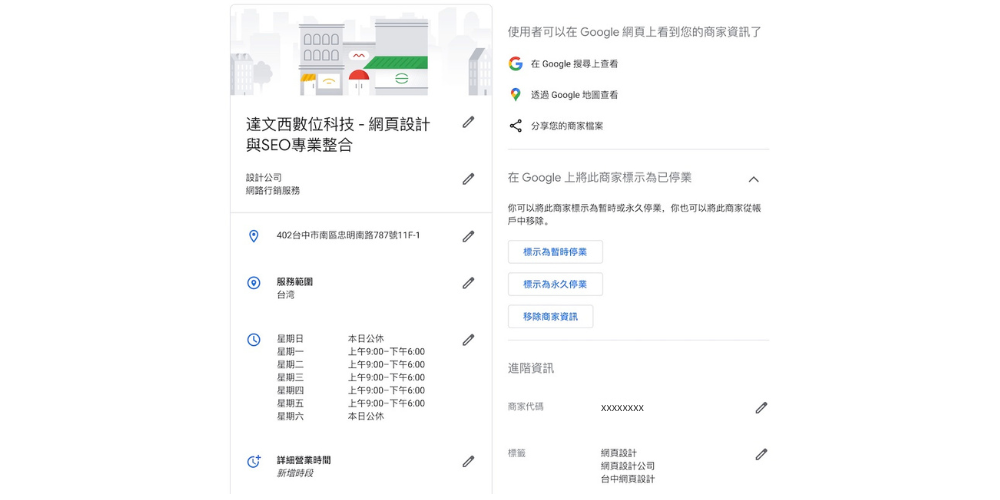
Task: Edit the address 忠明南路 pencil icon
Action: click(468, 237)
